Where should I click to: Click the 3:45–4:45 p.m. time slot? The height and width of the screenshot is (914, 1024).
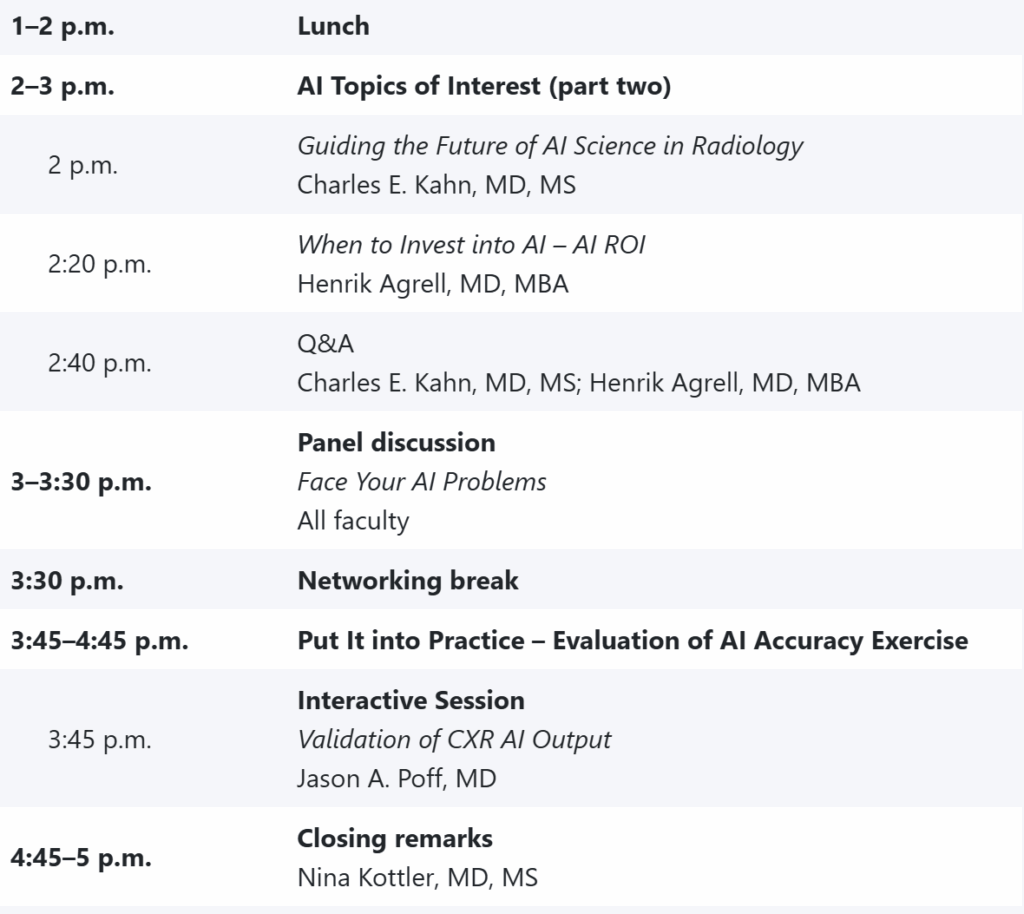[99, 640]
